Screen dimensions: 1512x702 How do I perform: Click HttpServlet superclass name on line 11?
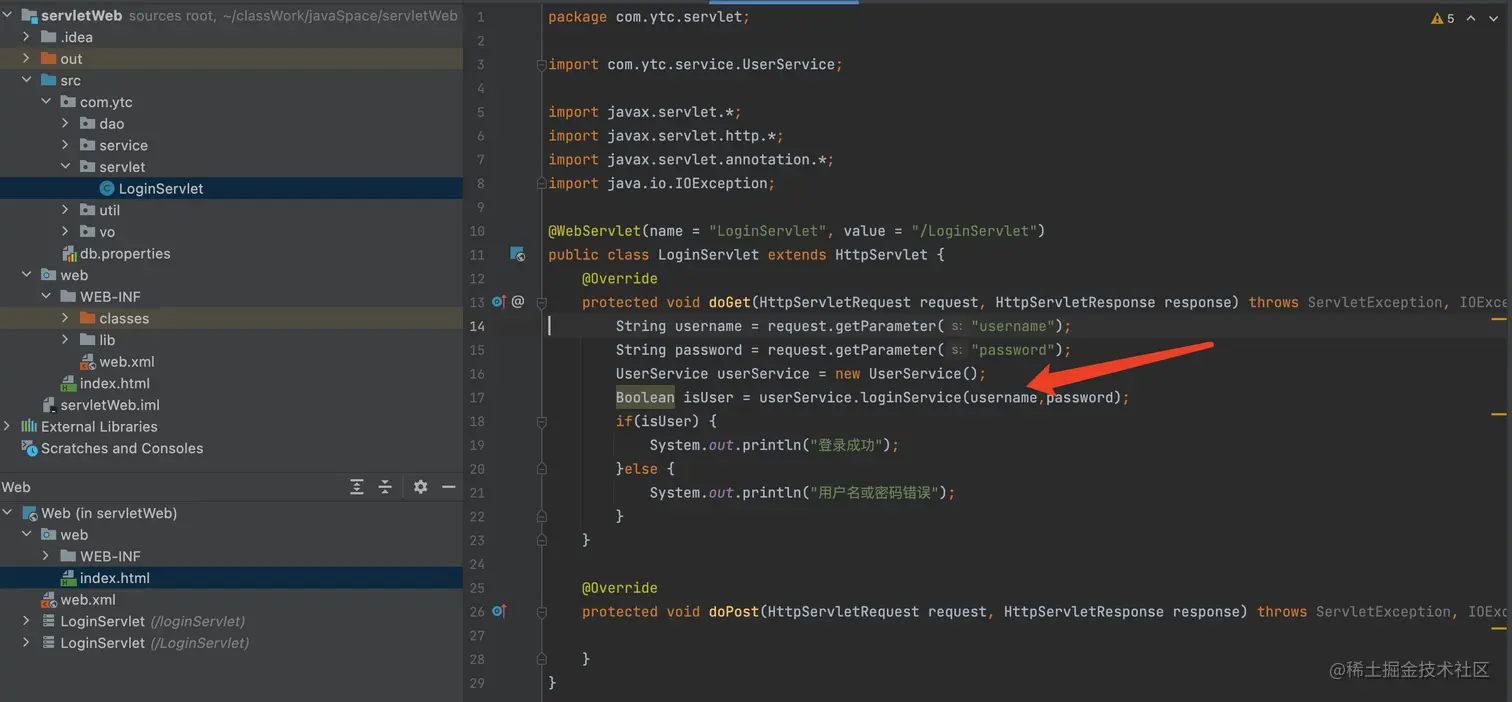[x=881, y=255]
